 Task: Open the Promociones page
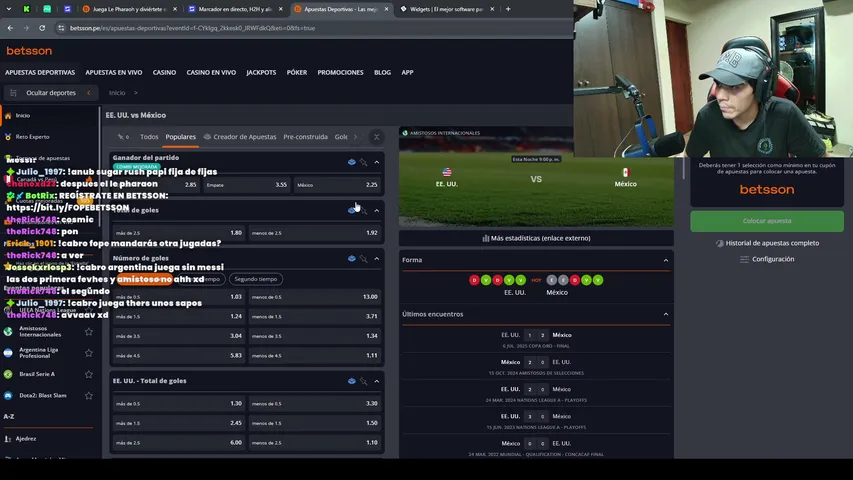341,72
